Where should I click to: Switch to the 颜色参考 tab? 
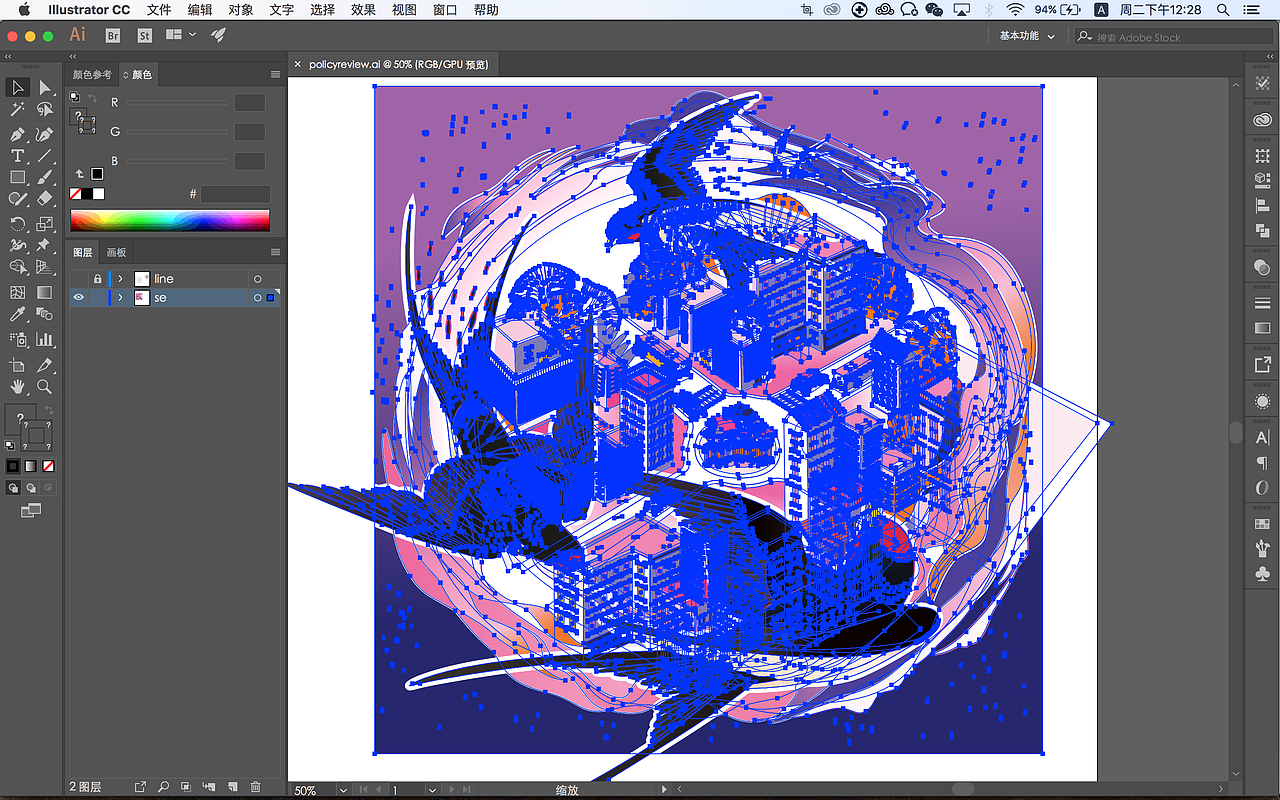92,74
